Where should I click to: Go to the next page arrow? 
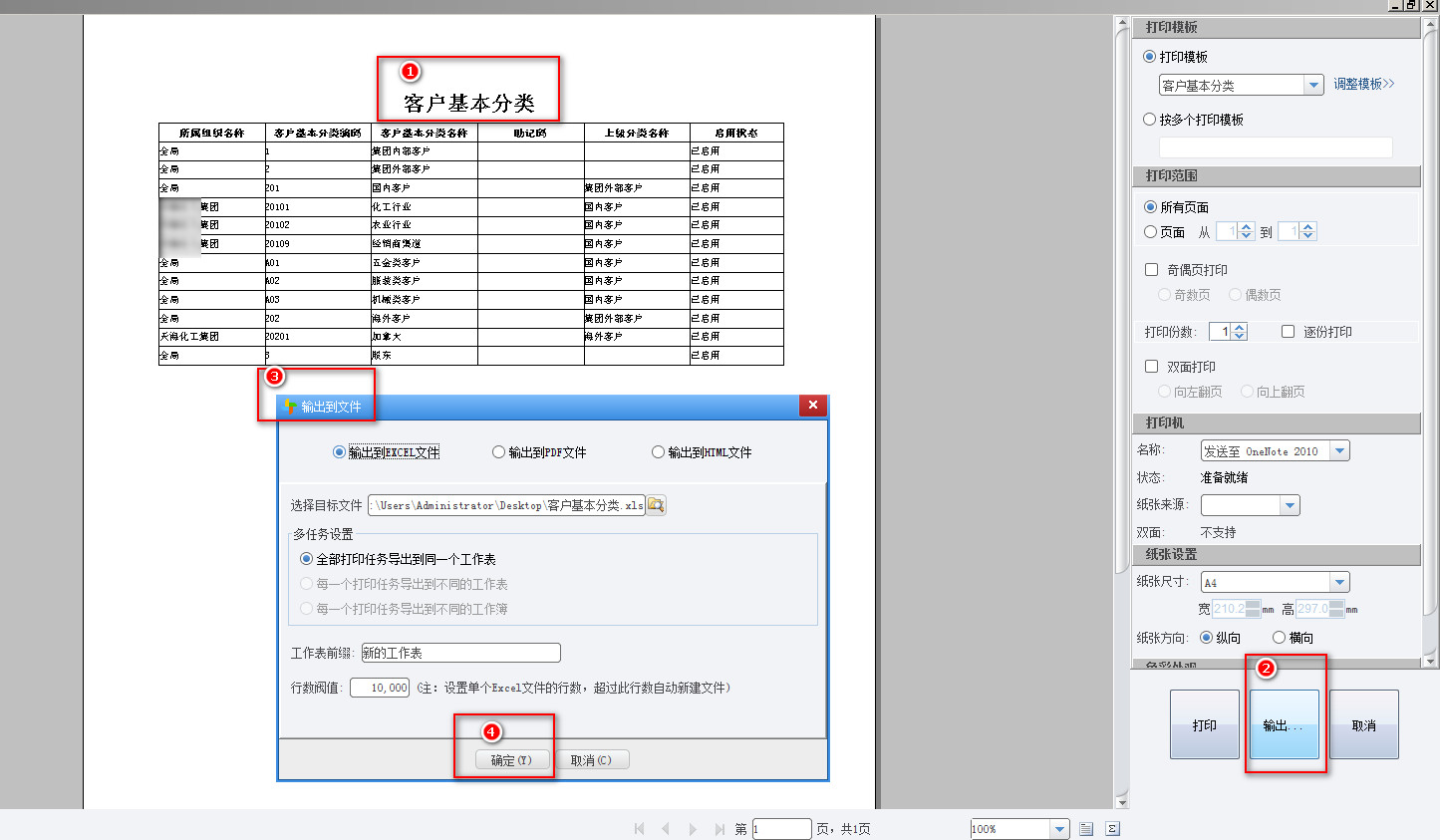tap(693, 829)
